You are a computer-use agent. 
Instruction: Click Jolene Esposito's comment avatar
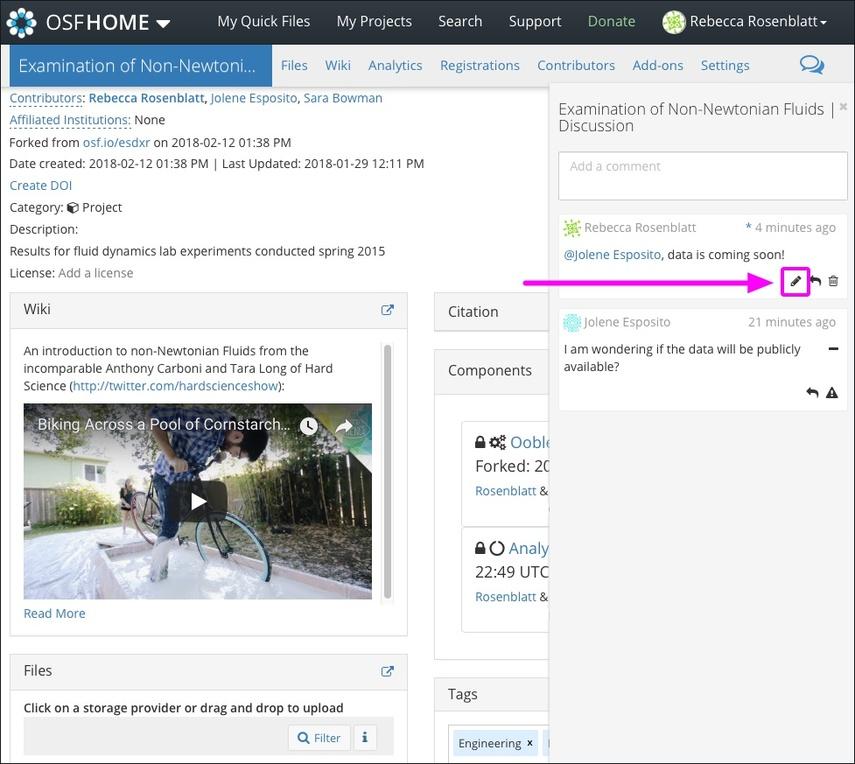tap(571, 323)
